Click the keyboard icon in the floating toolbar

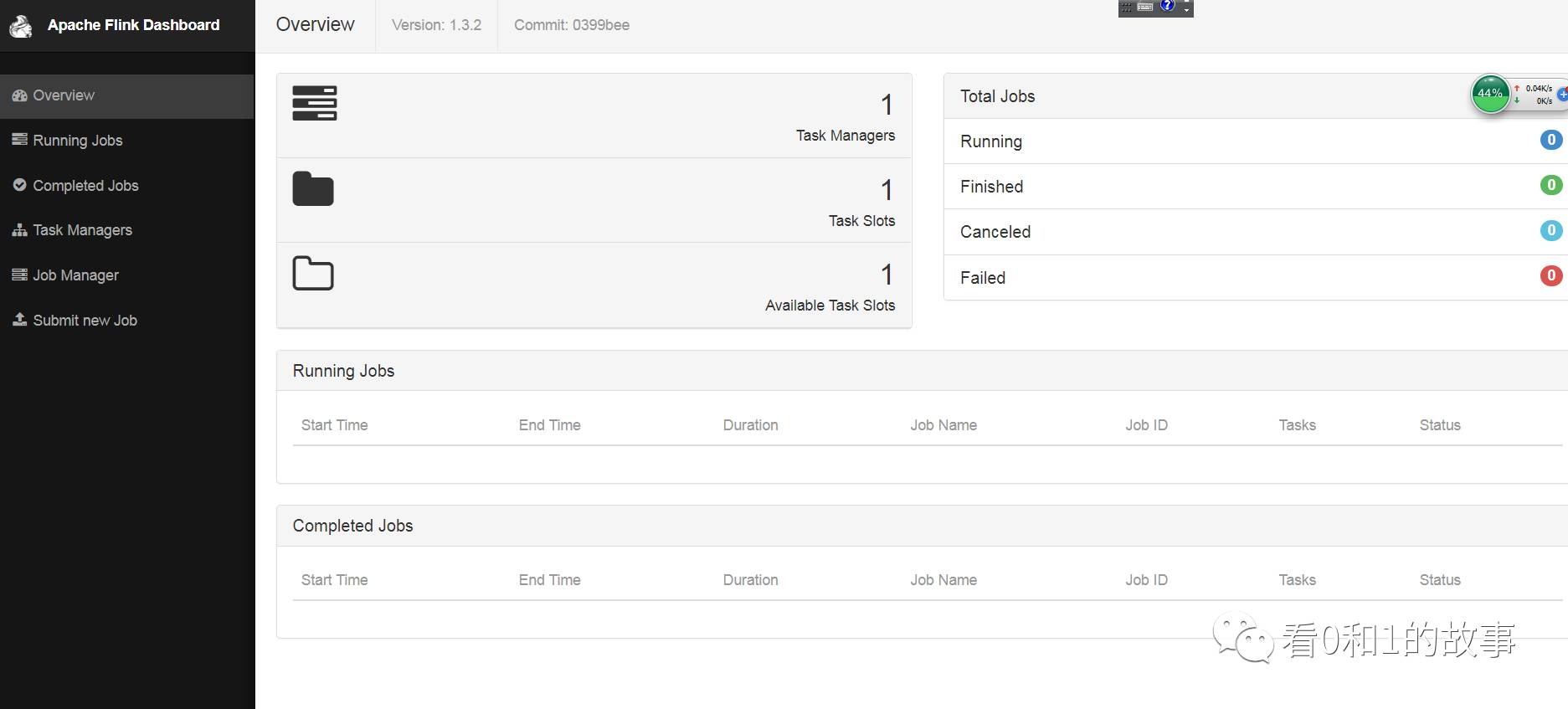[1145, 7]
